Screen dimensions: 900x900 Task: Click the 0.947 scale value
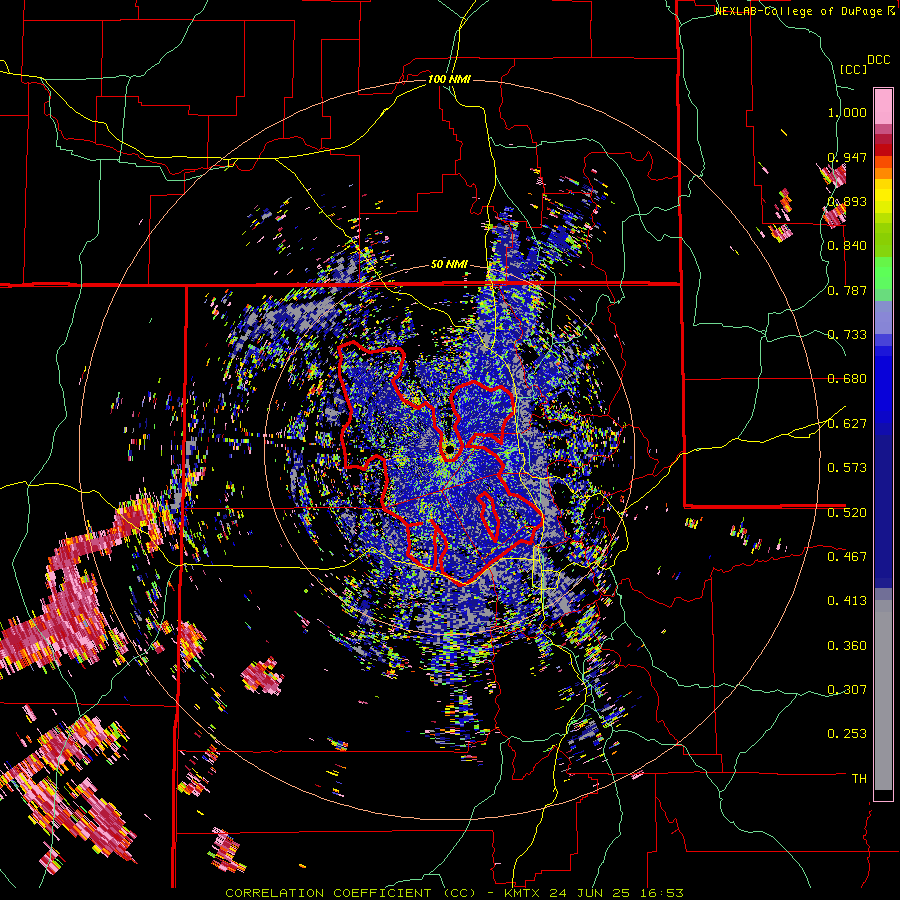(x=847, y=157)
